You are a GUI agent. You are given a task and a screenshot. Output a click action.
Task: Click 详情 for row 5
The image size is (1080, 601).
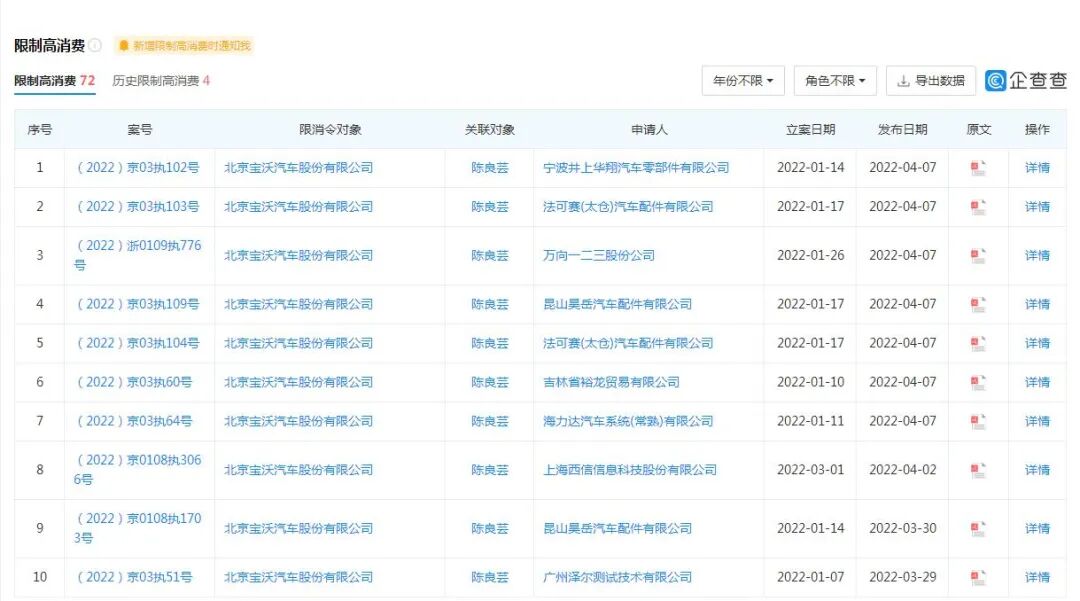point(1037,343)
